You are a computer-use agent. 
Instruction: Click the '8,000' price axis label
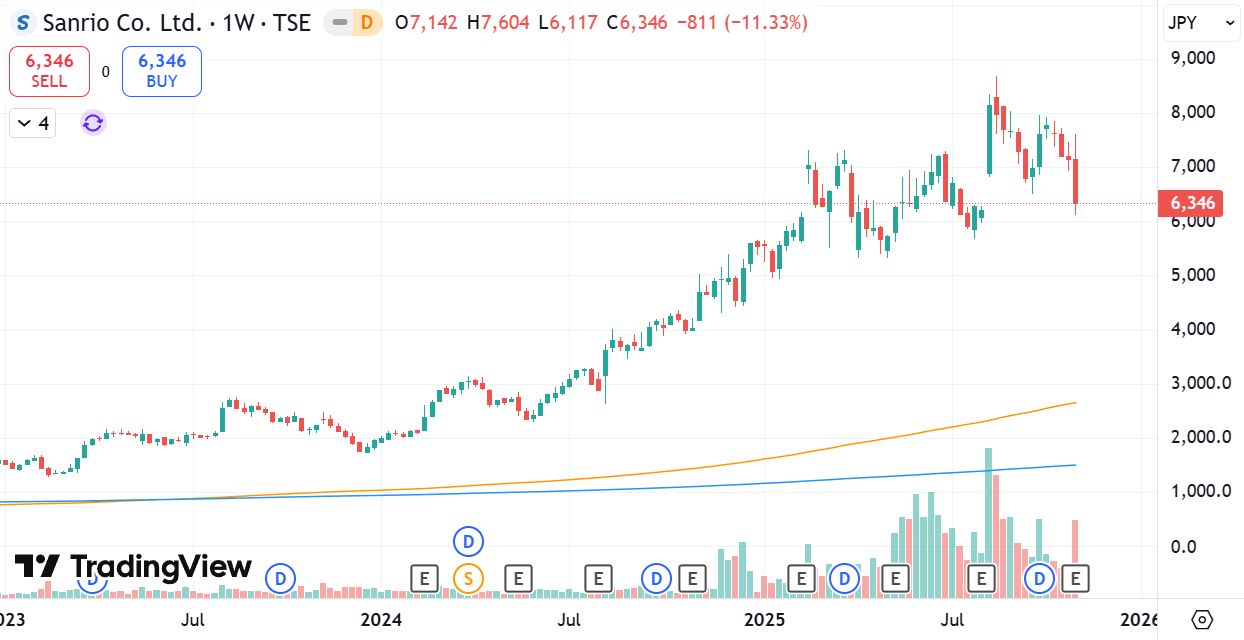pos(1193,112)
